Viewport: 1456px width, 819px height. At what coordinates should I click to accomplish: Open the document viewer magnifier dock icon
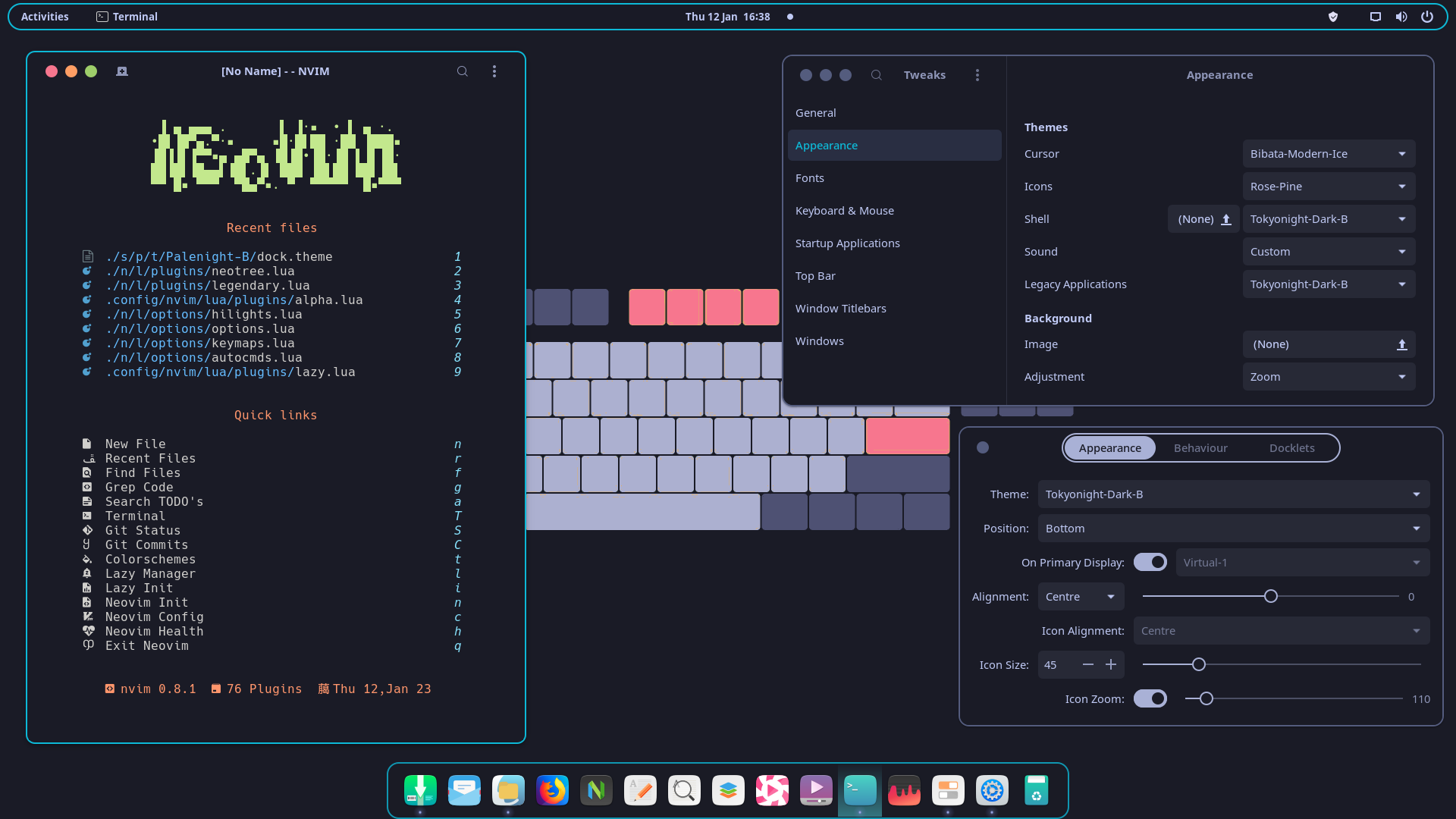[684, 790]
